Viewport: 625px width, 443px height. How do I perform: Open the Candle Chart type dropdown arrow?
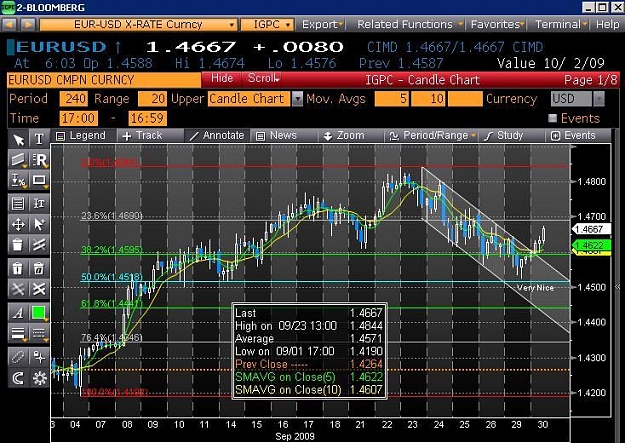pos(297,98)
